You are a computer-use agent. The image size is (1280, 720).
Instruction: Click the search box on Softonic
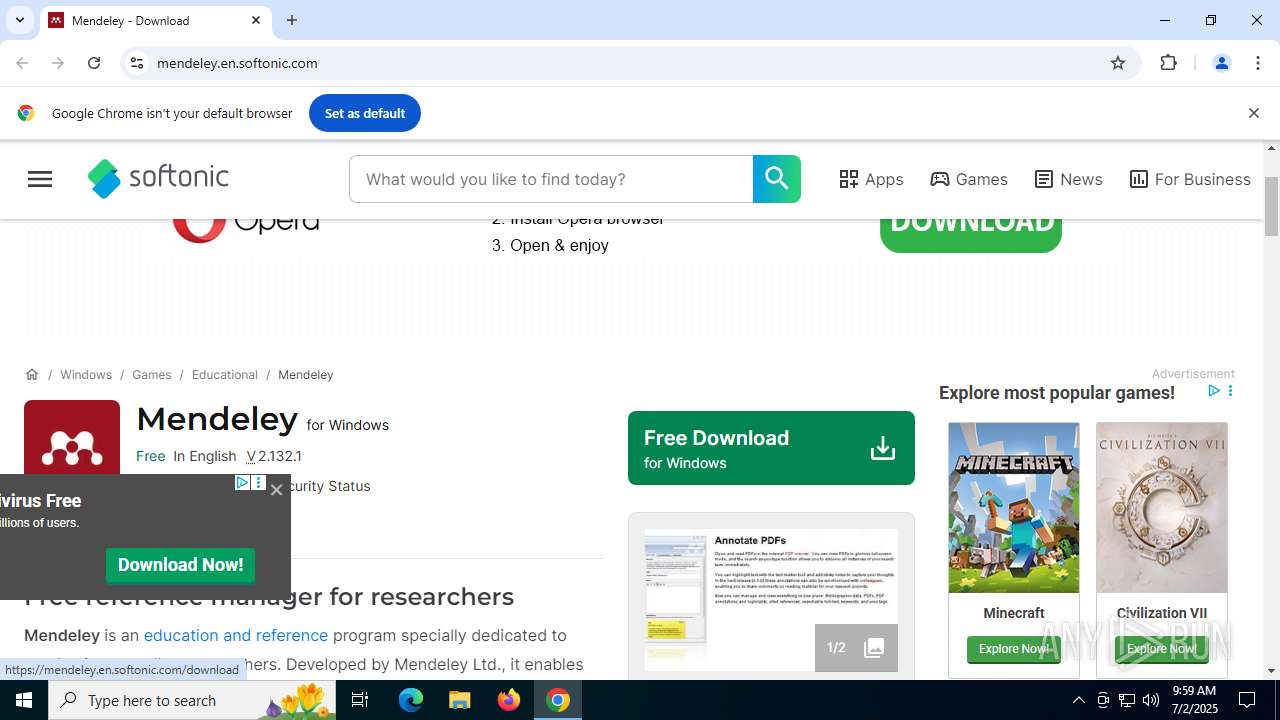coord(551,179)
